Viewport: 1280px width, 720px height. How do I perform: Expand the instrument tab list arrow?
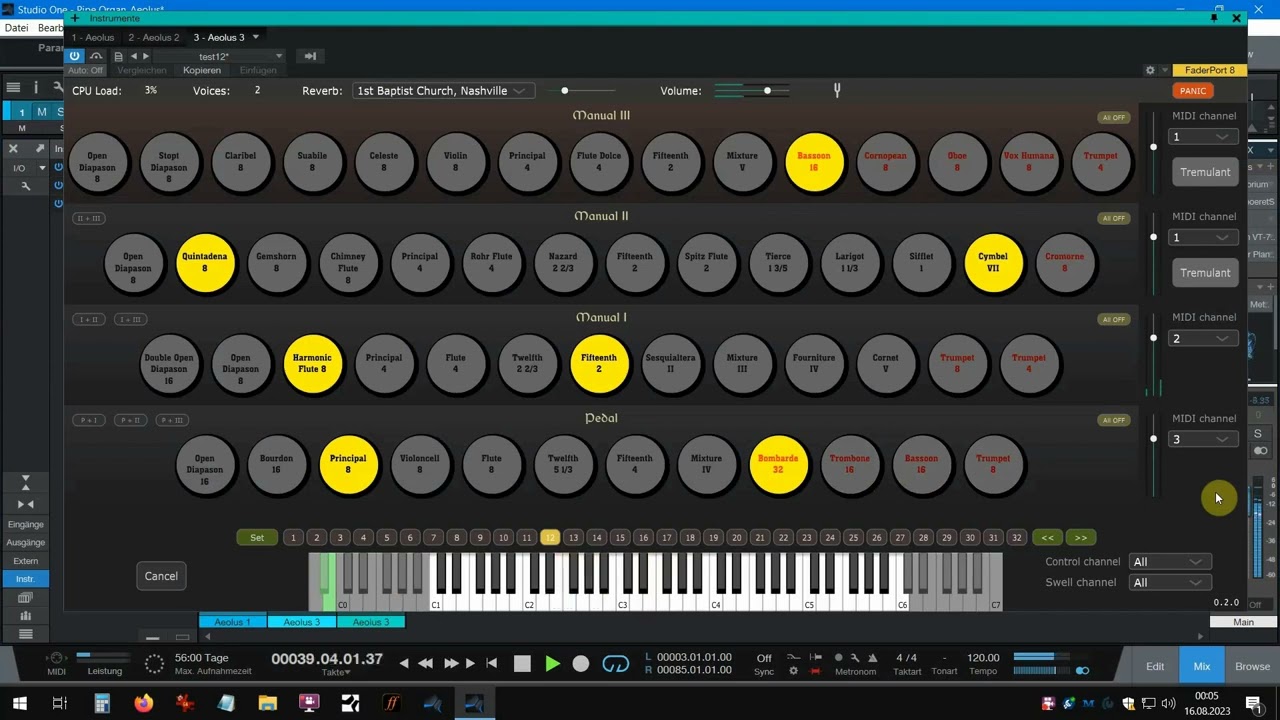click(x=256, y=38)
